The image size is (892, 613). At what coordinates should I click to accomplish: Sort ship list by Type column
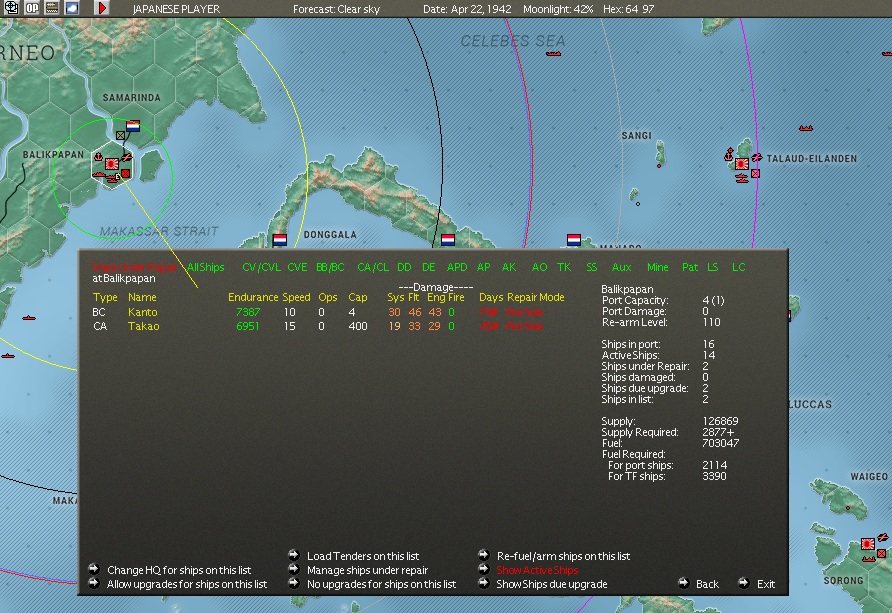[105, 297]
